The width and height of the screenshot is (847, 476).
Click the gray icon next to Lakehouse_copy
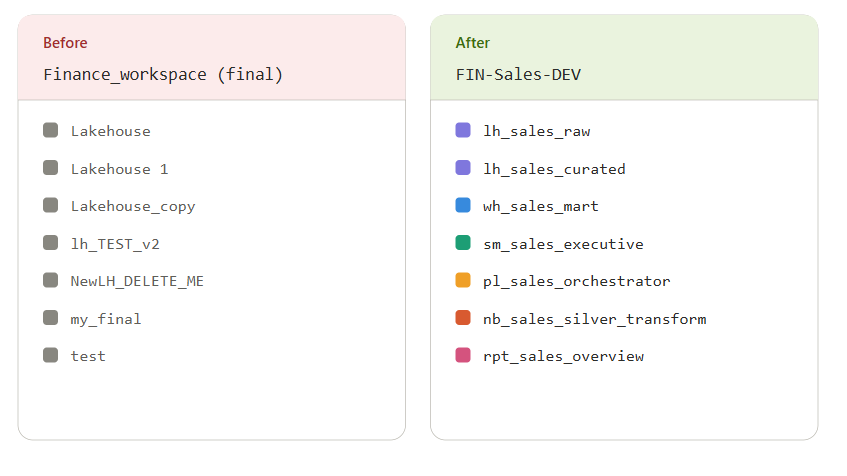[x=50, y=205]
